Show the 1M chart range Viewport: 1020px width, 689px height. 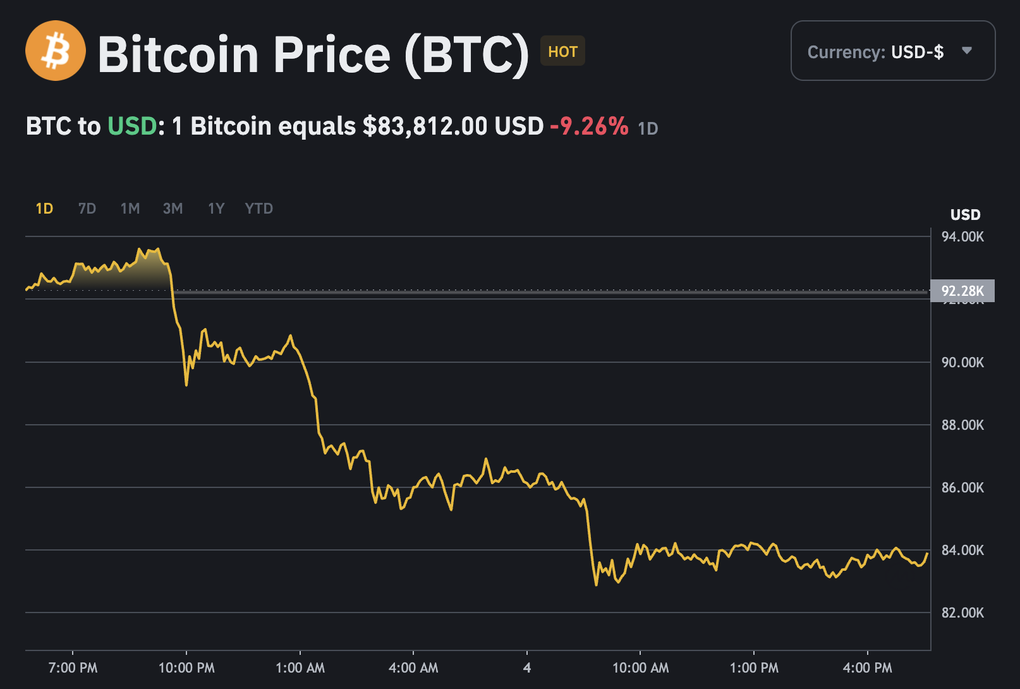pos(130,209)
